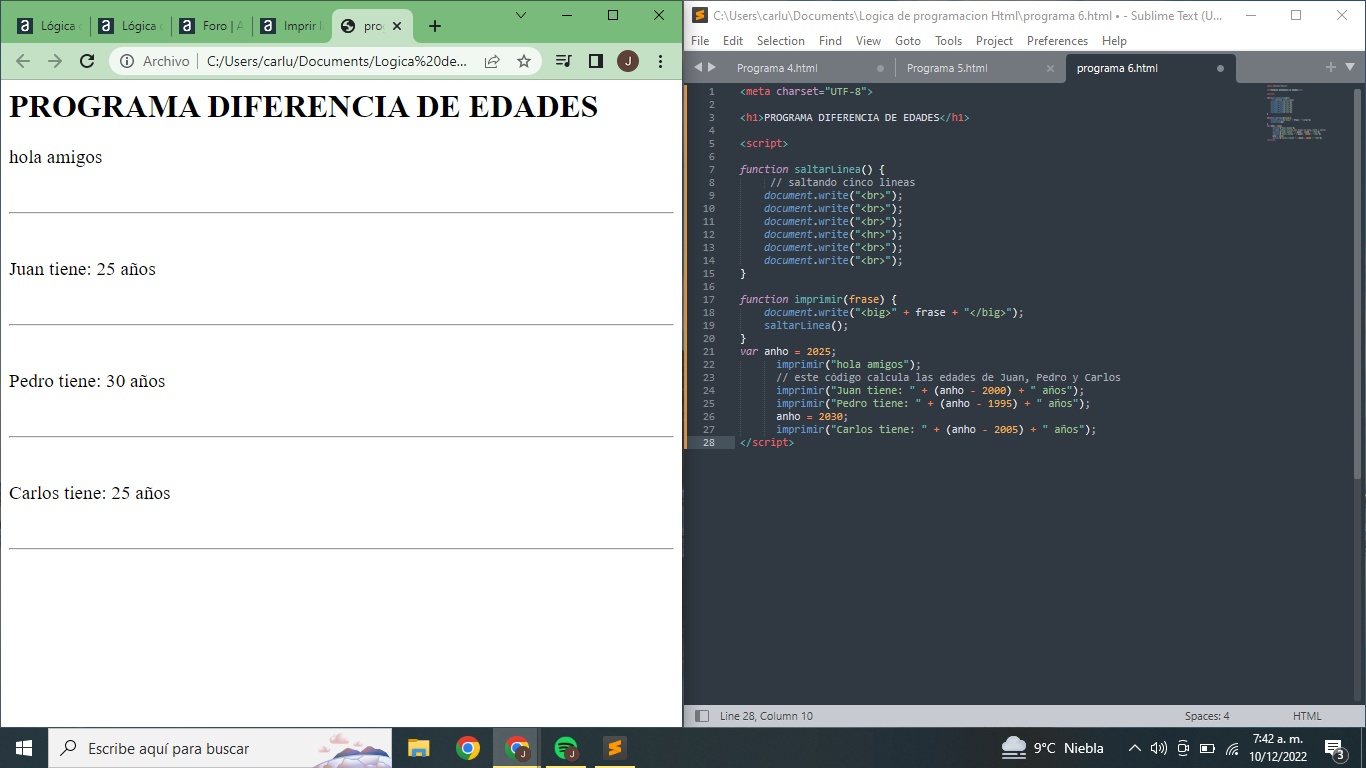Open Spotify from taskbar
1366x768 pixels.
[566, 748]
